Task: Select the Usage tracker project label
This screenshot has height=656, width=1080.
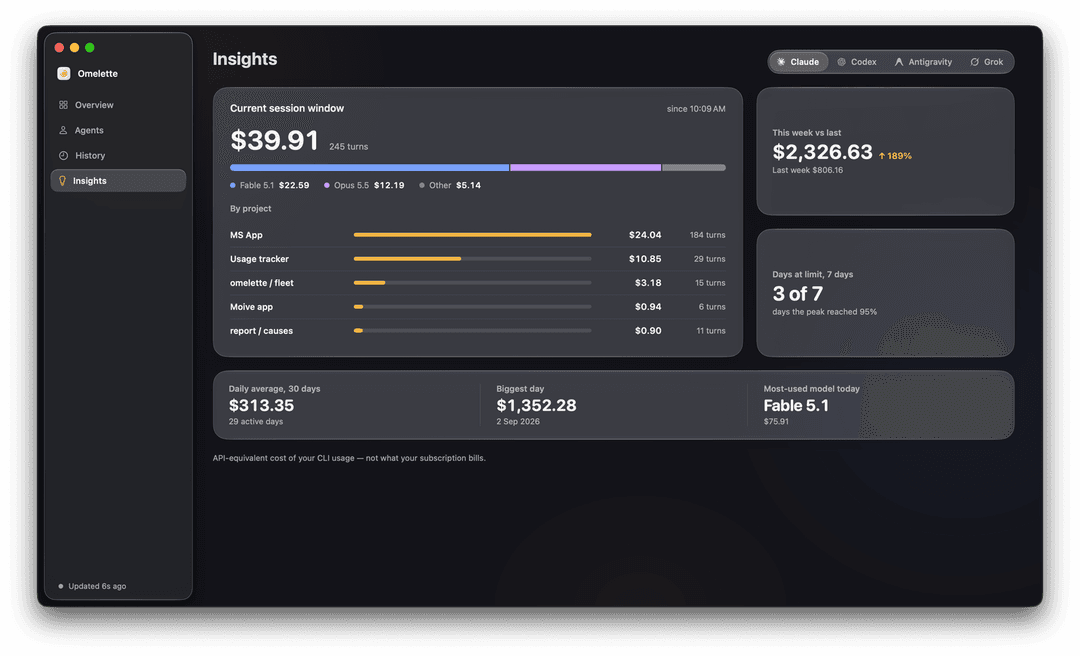Action: 259,259
